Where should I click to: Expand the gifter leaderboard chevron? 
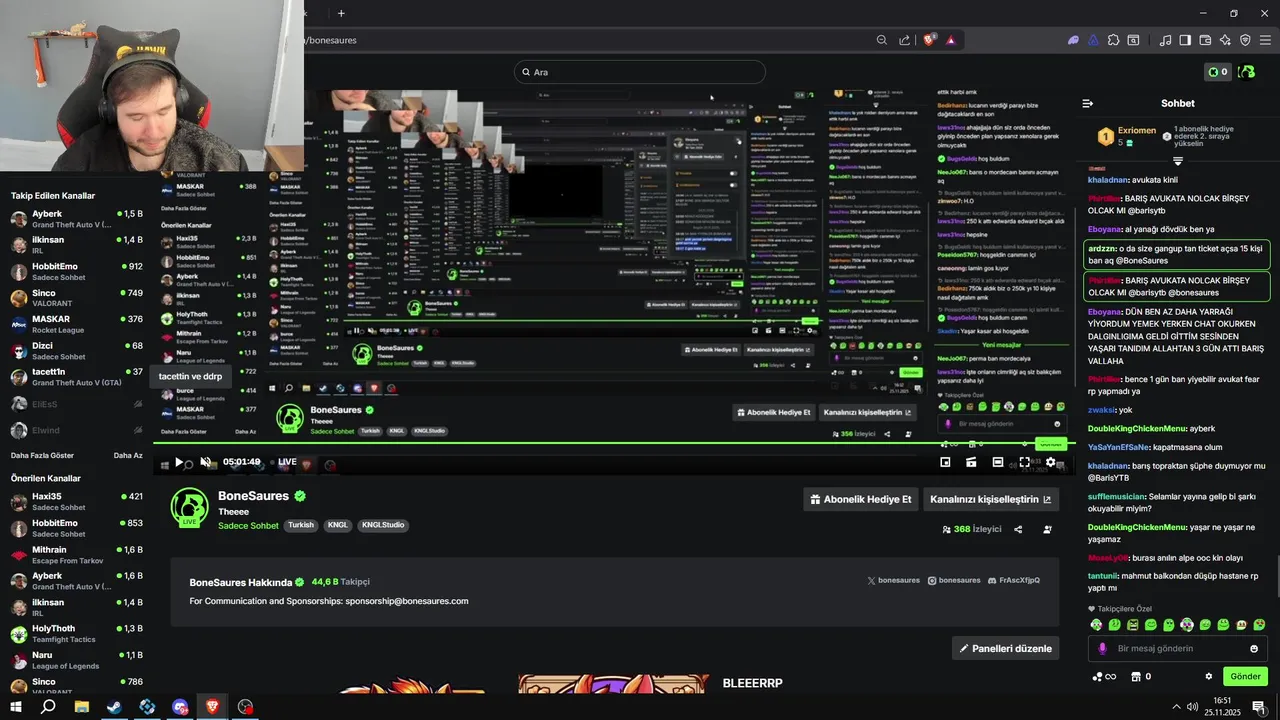1177,160
